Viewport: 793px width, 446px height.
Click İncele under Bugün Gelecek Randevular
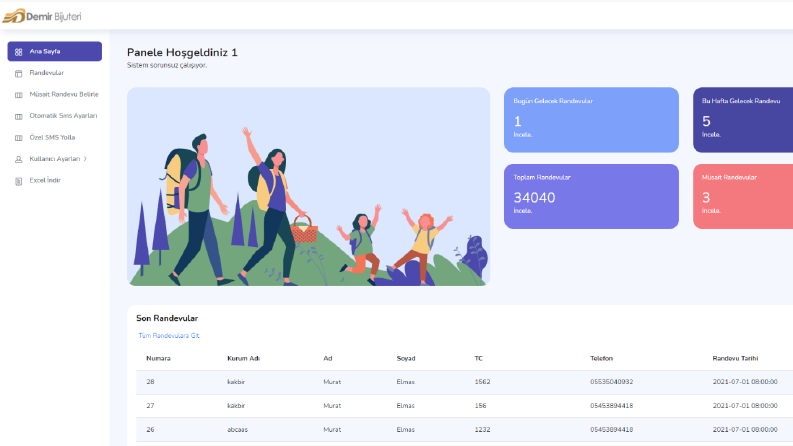pyautogui.click(x=523, y=135)
